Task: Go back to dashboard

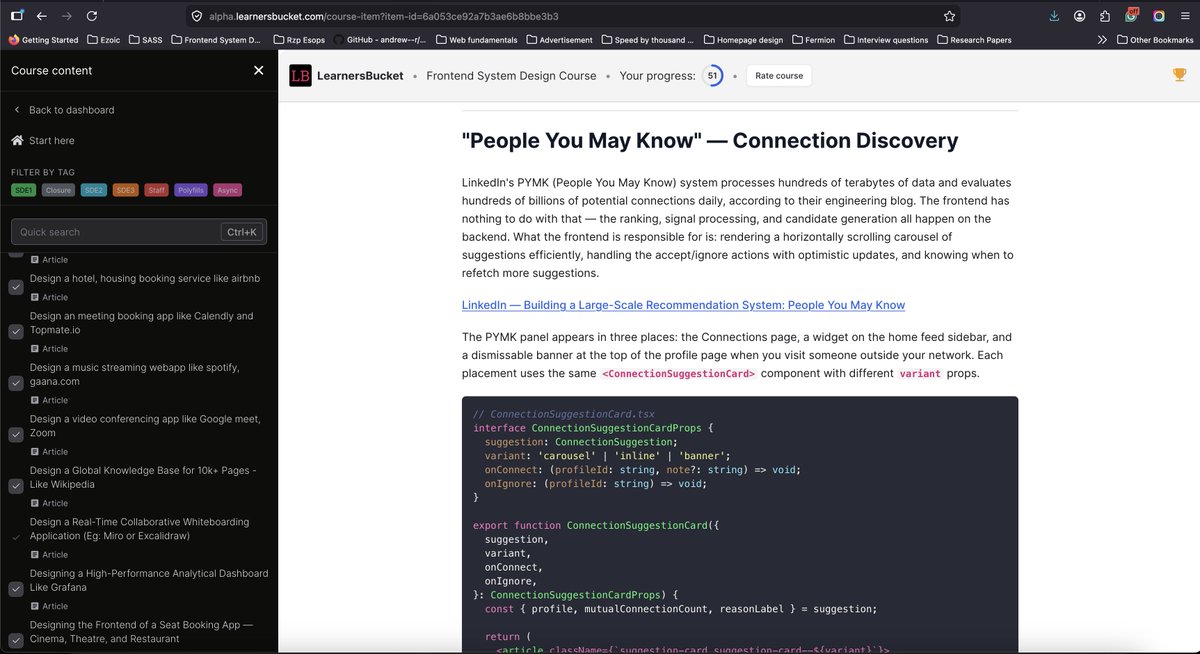Action: (x=72, y=110)
